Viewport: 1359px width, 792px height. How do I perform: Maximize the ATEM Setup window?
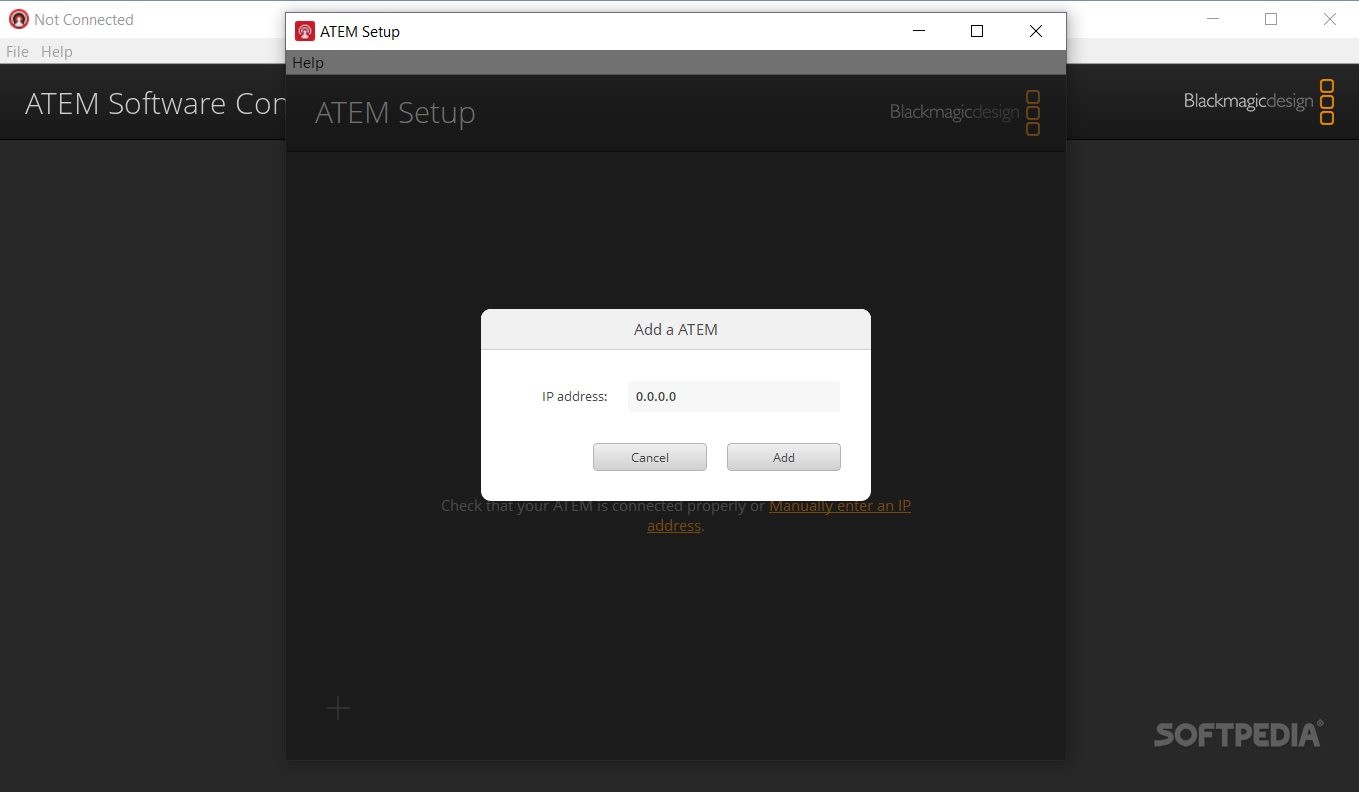pyautogui.click(x=977, y=31)
